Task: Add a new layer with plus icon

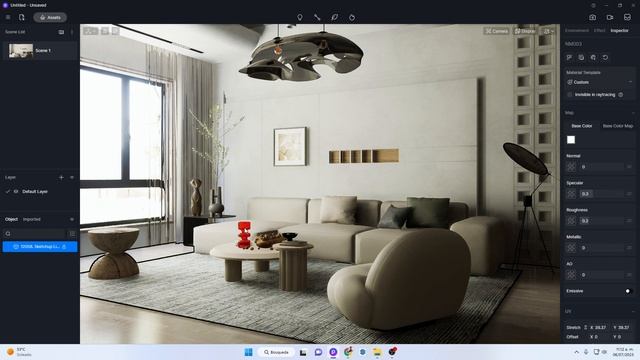Action: (x=61, y=177)
